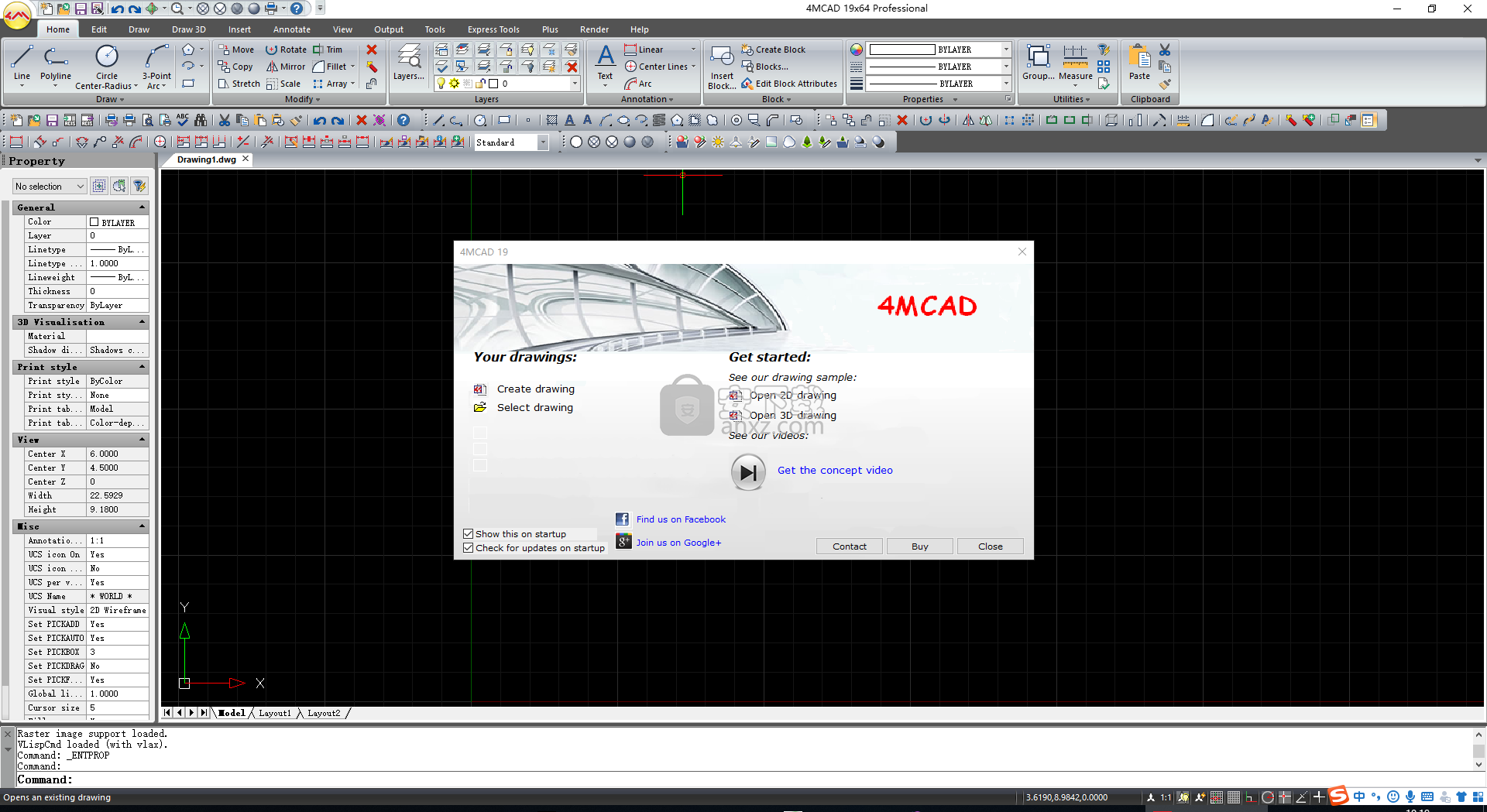Open the No selection dropdown

(49, 187)
